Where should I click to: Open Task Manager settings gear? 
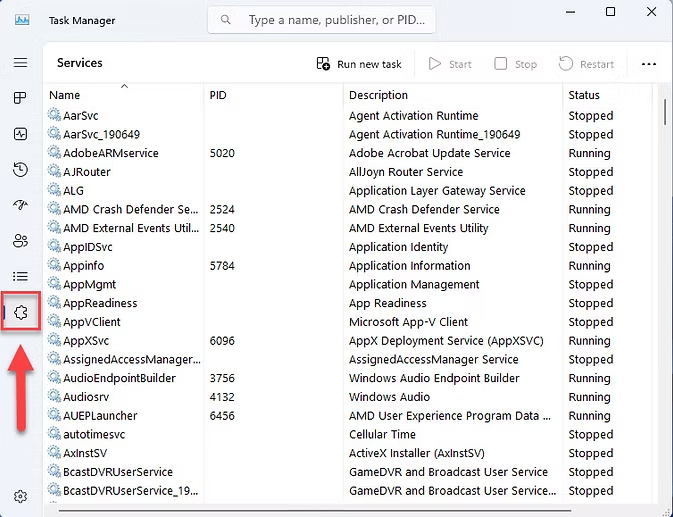tap(20, 496)
